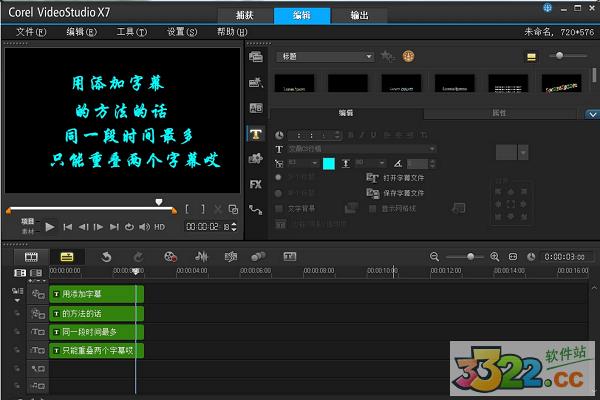This screenshot has width=600, height=400.
Task: Click the Play button in preview
Action: coord(50,227)
